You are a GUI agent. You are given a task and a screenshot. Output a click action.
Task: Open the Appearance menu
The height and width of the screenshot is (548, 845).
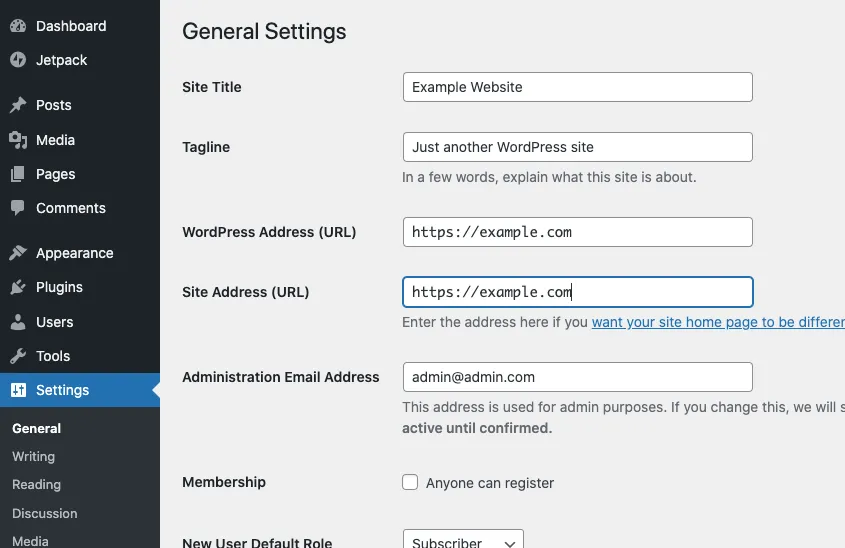(x=74, y=253)
